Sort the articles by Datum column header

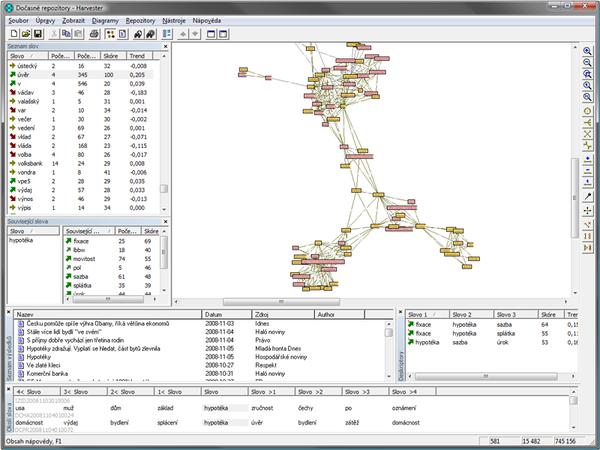click(x=227, y=315)
